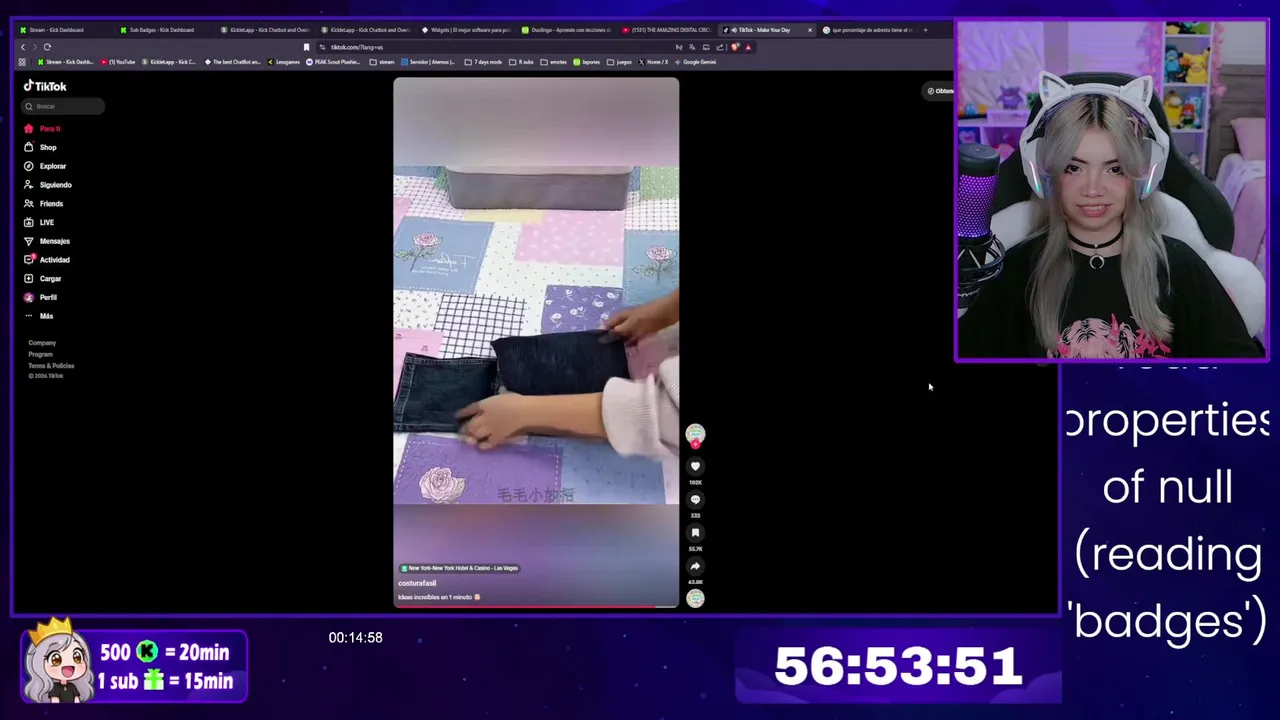
Task: Focus the Buscar search field
Action: click(63, 106)
